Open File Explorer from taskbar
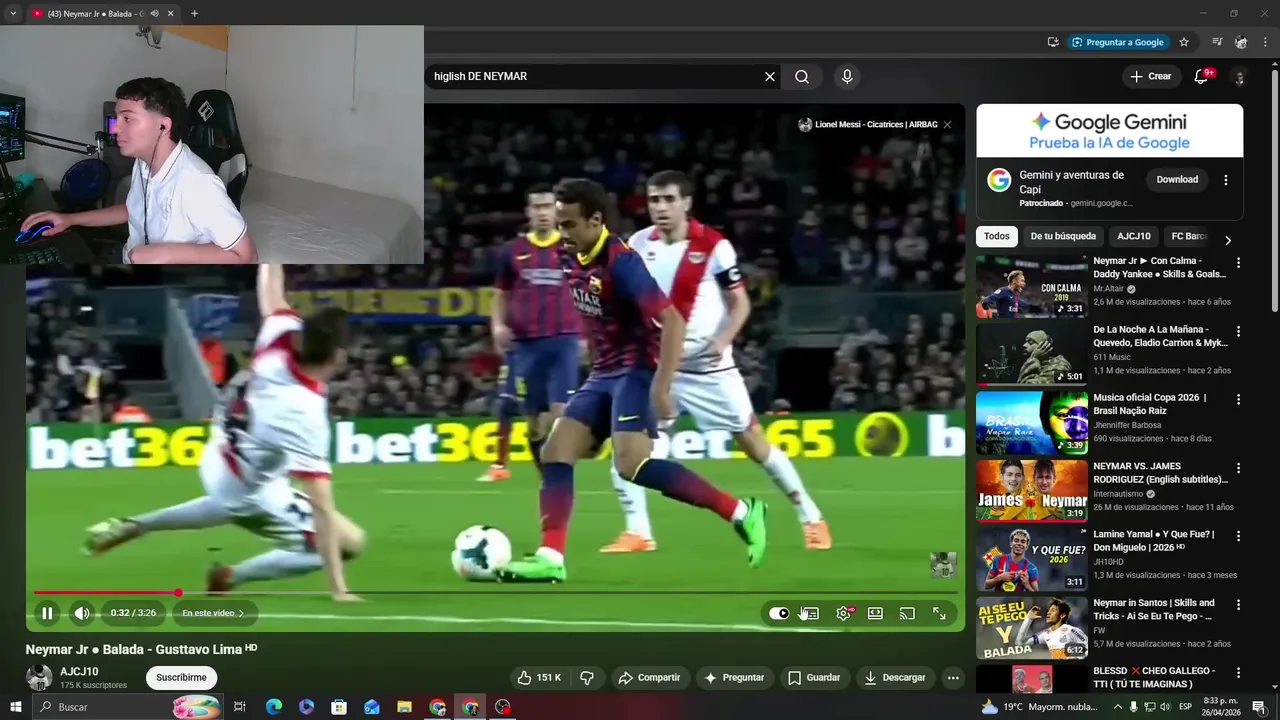Viewport: 1280px width, 720px height. click(404, 707)
